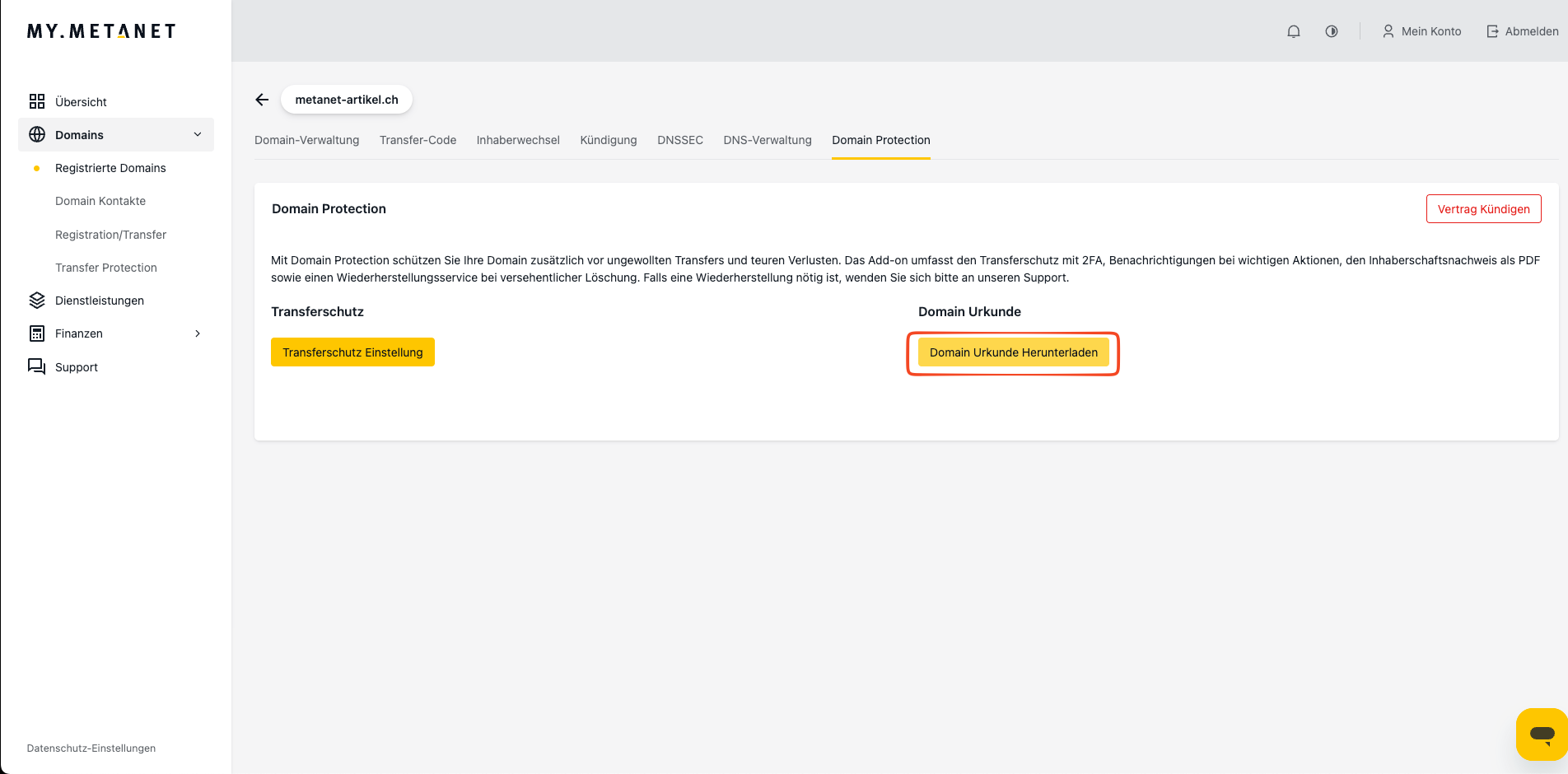Click the Abmelden text
This screenshot has width=1568, height=774.
pyautogui.click(x=1532, y=31)
